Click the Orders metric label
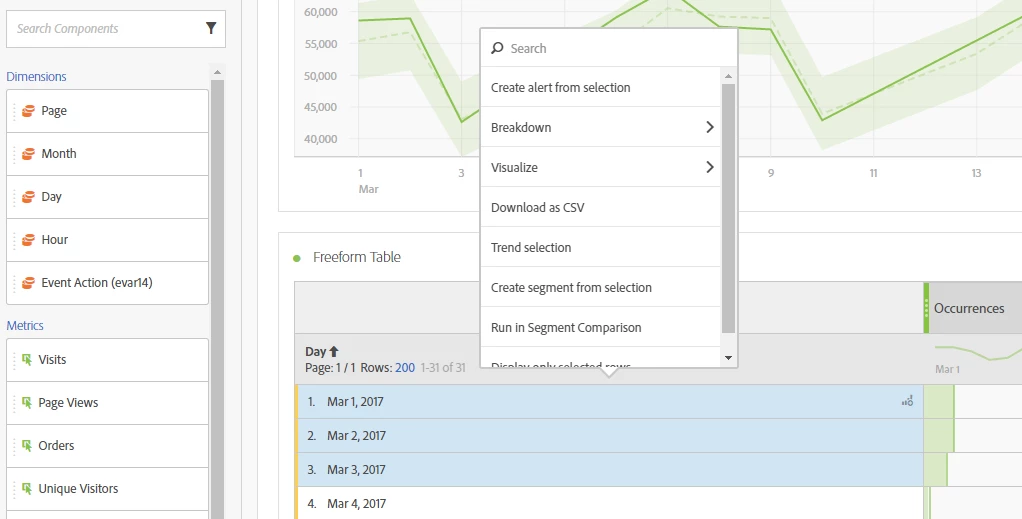This screenshot has height=519, width=1022. (56, 445)
